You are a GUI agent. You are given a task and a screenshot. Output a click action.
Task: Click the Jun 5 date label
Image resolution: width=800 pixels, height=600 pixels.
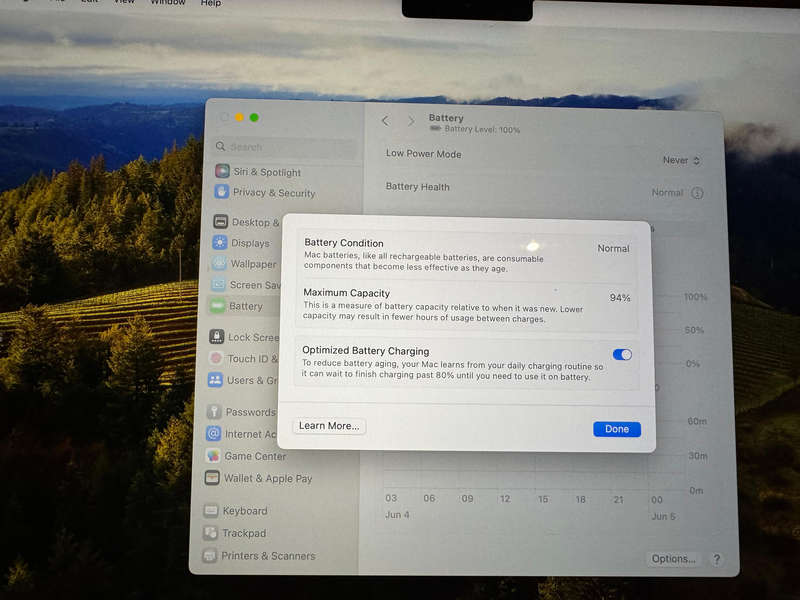(x=663, y=516)
